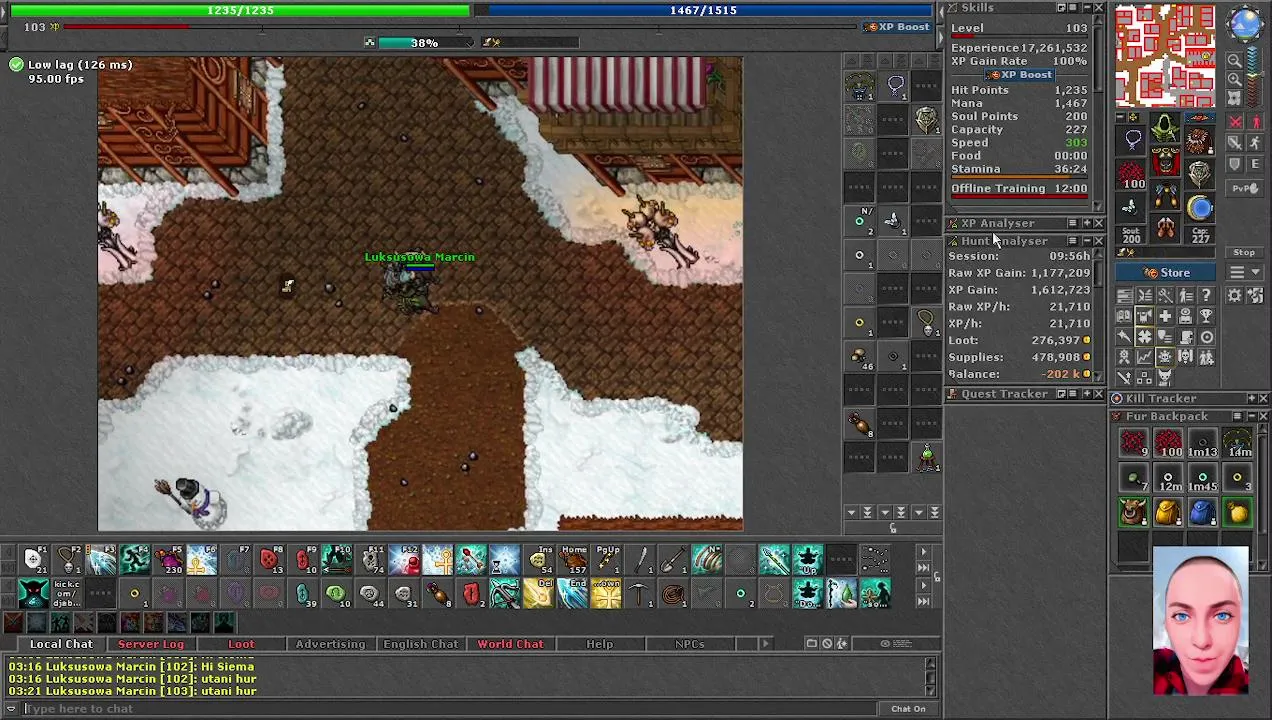
Task: Open the options menu dropdown below Stop
Action: click(x=1244, y=272)
